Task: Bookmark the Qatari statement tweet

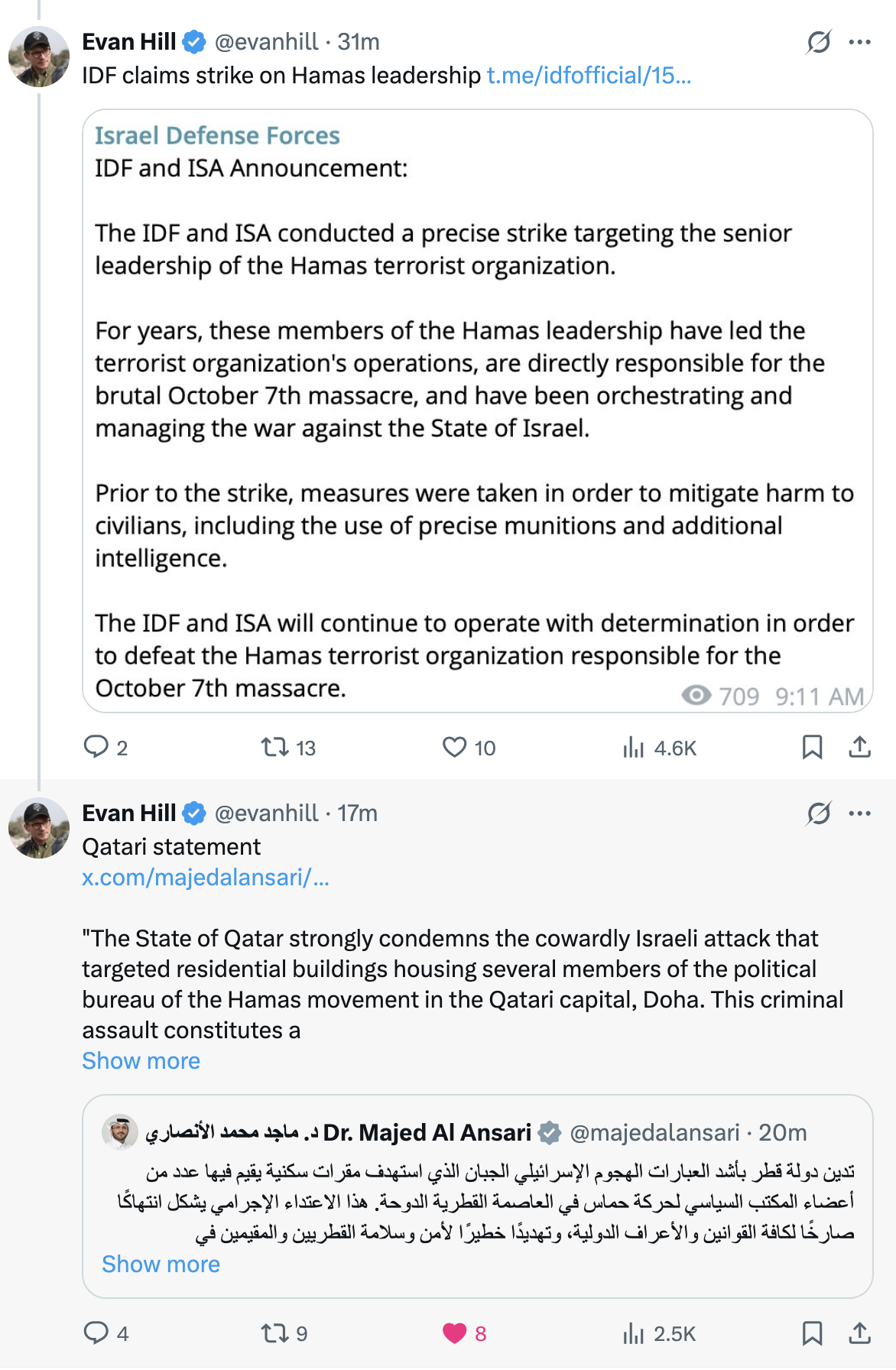Action: click(812, 1333)
